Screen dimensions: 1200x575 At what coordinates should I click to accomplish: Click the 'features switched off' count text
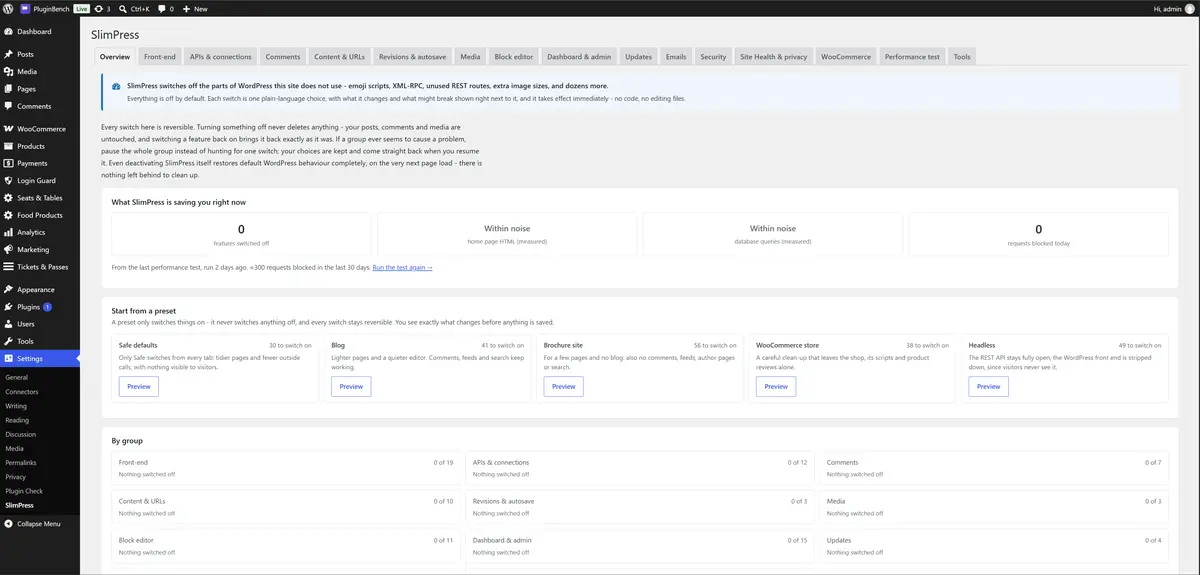[241, 243]
